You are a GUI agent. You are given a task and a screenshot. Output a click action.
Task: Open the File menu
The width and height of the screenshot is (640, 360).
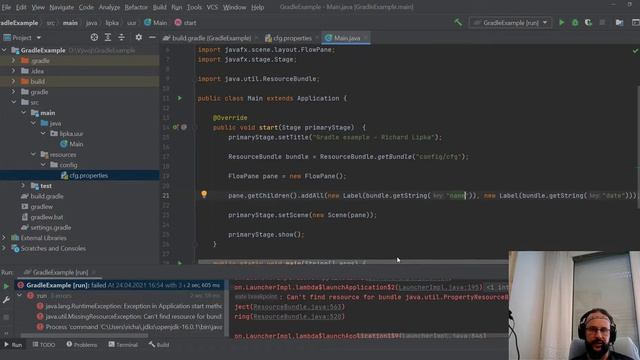7,7
